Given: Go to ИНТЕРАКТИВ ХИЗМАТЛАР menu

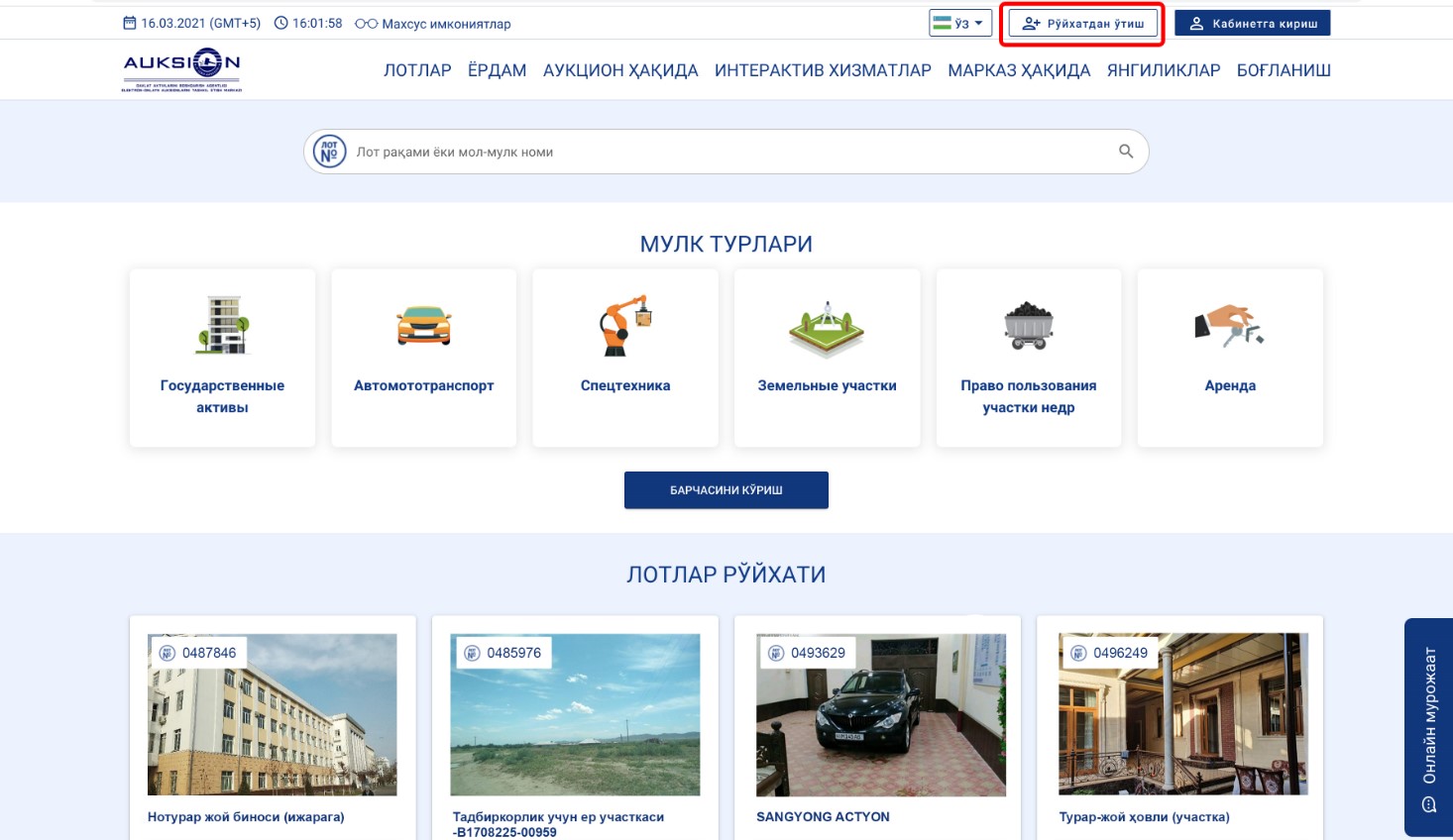Looking at the screenshot, I should point(823,70).
